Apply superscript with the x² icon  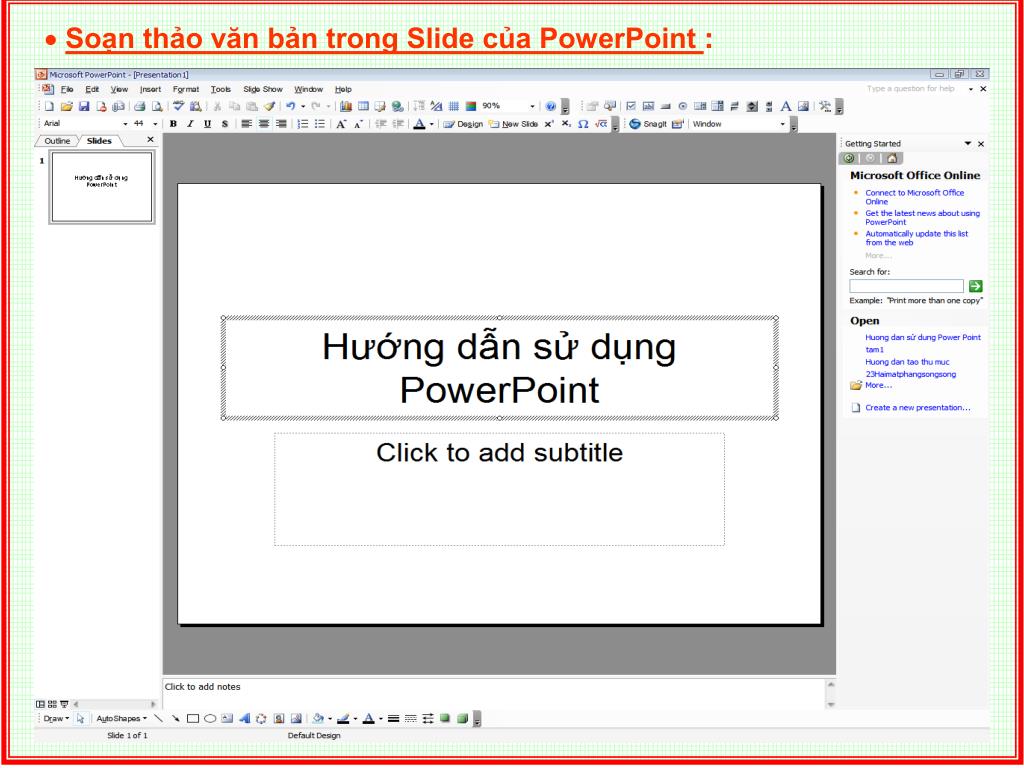click(549, 124)
